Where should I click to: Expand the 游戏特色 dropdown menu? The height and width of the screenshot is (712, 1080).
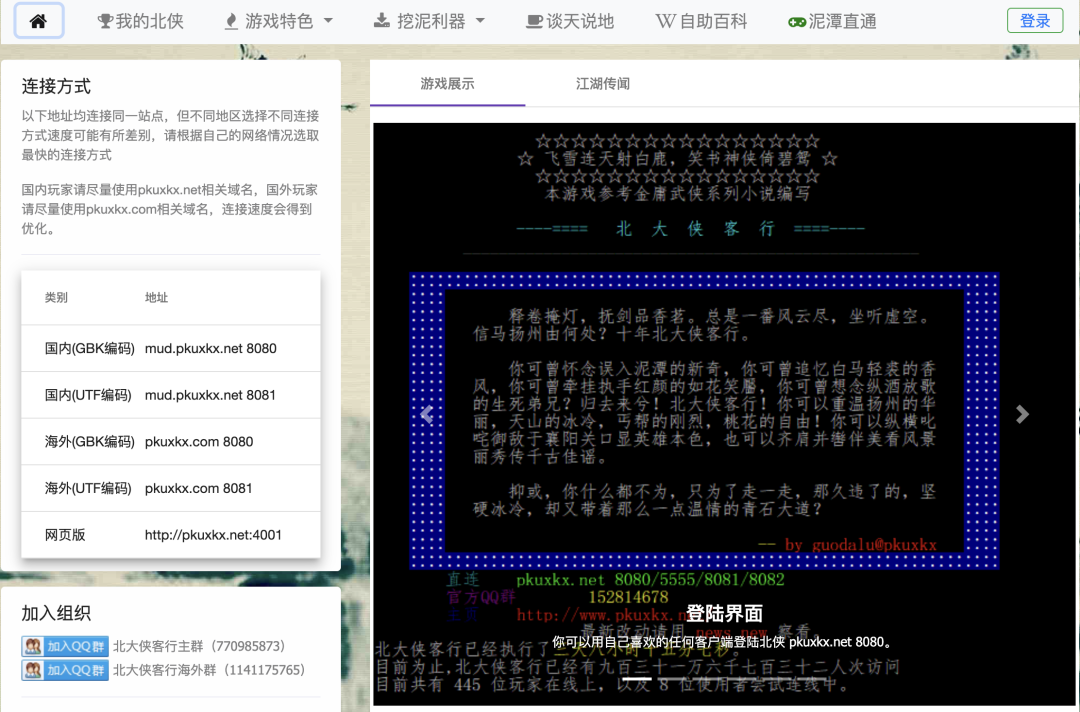pyautogui.click(x=276, y=21)
